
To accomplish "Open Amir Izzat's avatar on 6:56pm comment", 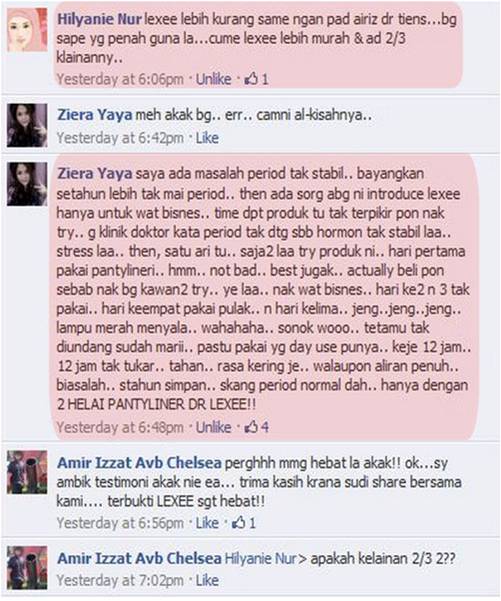I will 27,472.
